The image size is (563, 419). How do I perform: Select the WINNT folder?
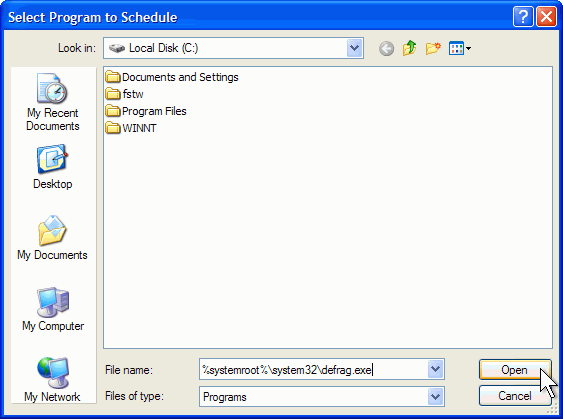click(131, 128)
